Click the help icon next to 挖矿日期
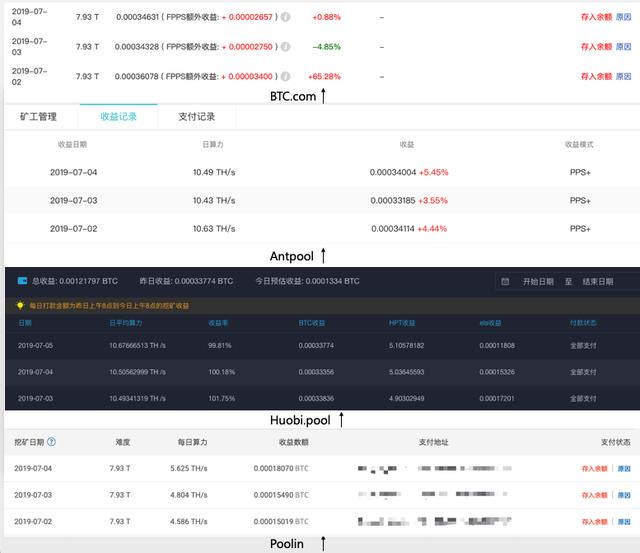640x553 pixels. [x=51, y=442]
